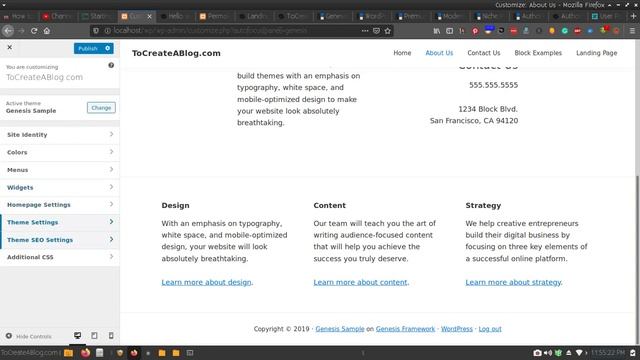
Task: Click the Pocket save icon
Action: pos(376,31)
